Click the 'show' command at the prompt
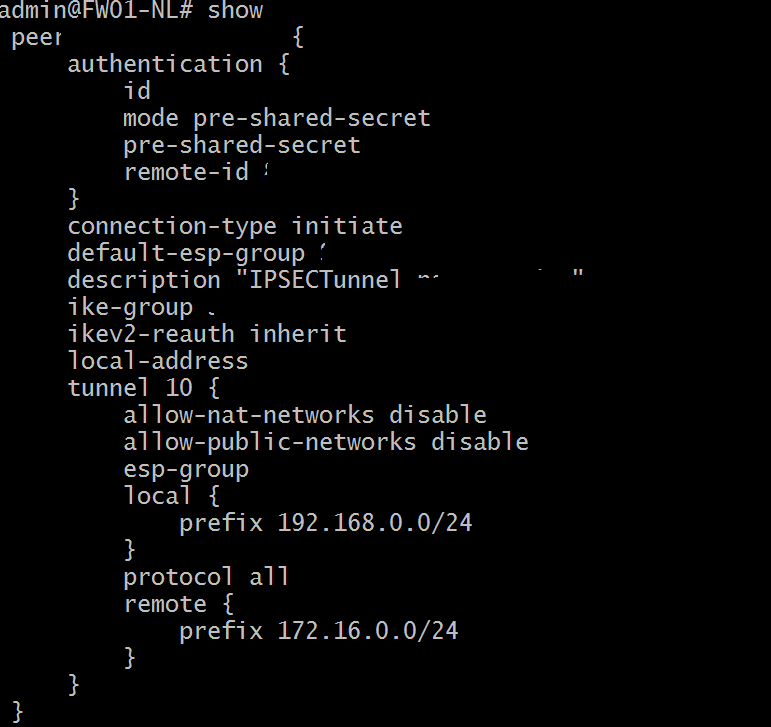Image resolution: width=771 pixels, height=727 pixels. pos(235,10)
